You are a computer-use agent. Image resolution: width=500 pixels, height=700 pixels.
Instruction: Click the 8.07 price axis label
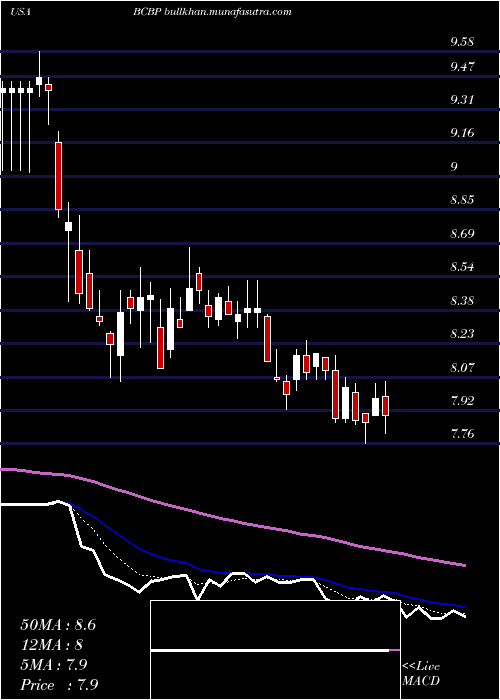click(462, 368)
